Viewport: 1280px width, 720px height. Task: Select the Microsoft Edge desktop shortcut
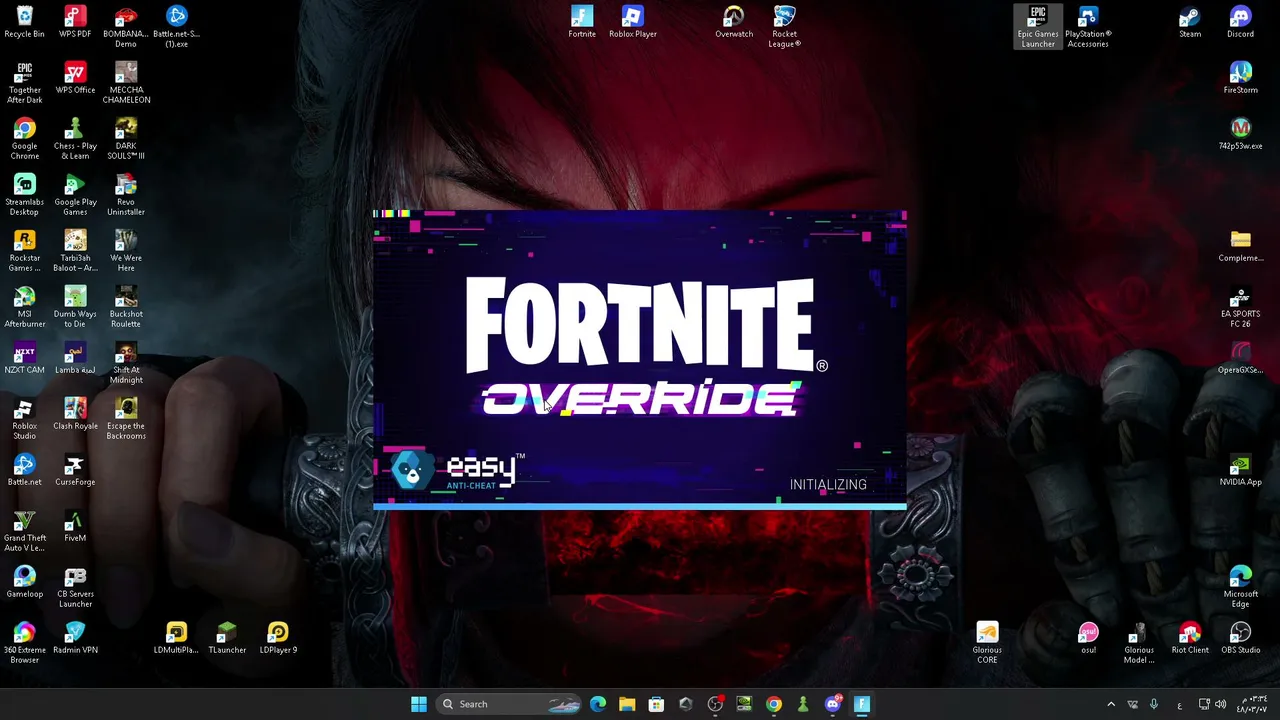1240,587
